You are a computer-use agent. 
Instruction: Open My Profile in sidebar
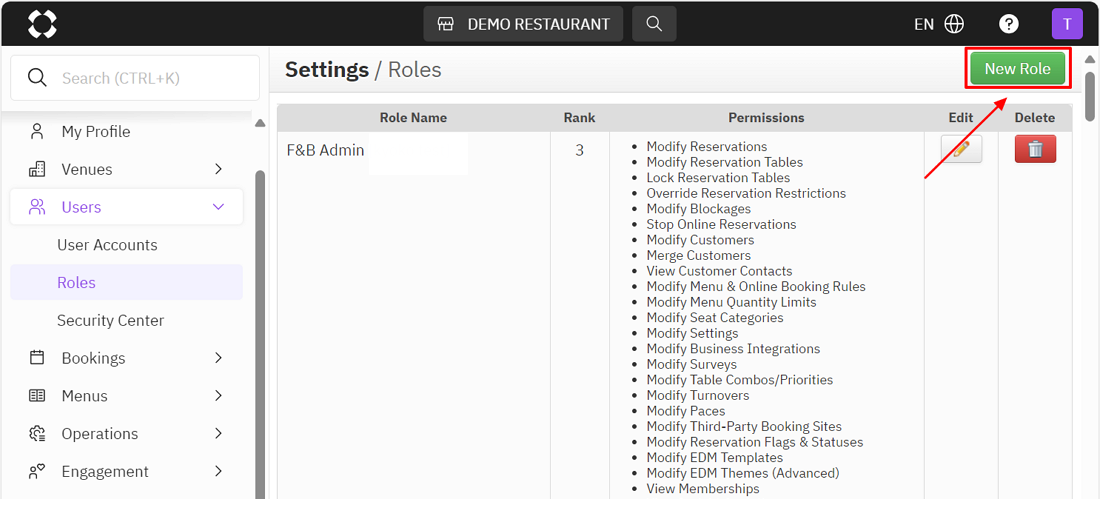coord(95,131)
